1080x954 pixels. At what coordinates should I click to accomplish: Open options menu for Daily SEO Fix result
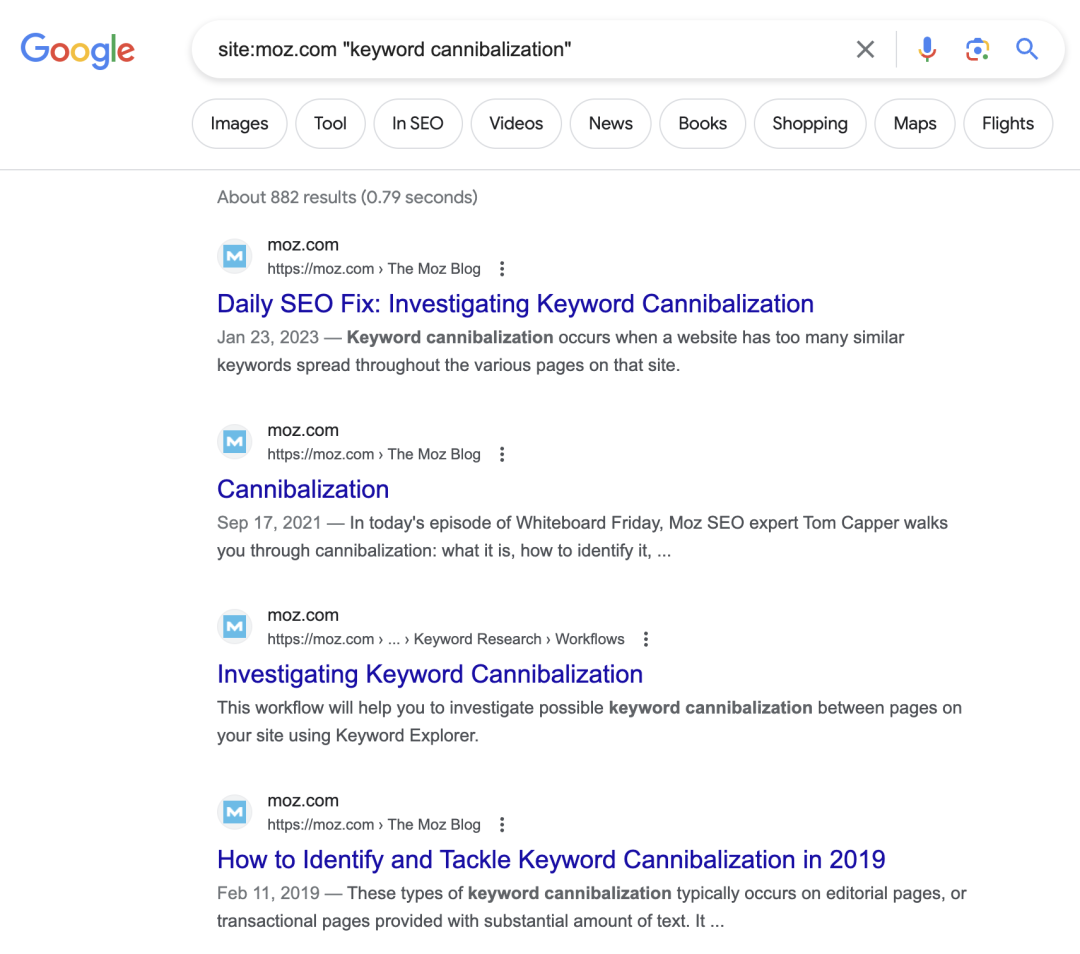[x=502, y=269]
